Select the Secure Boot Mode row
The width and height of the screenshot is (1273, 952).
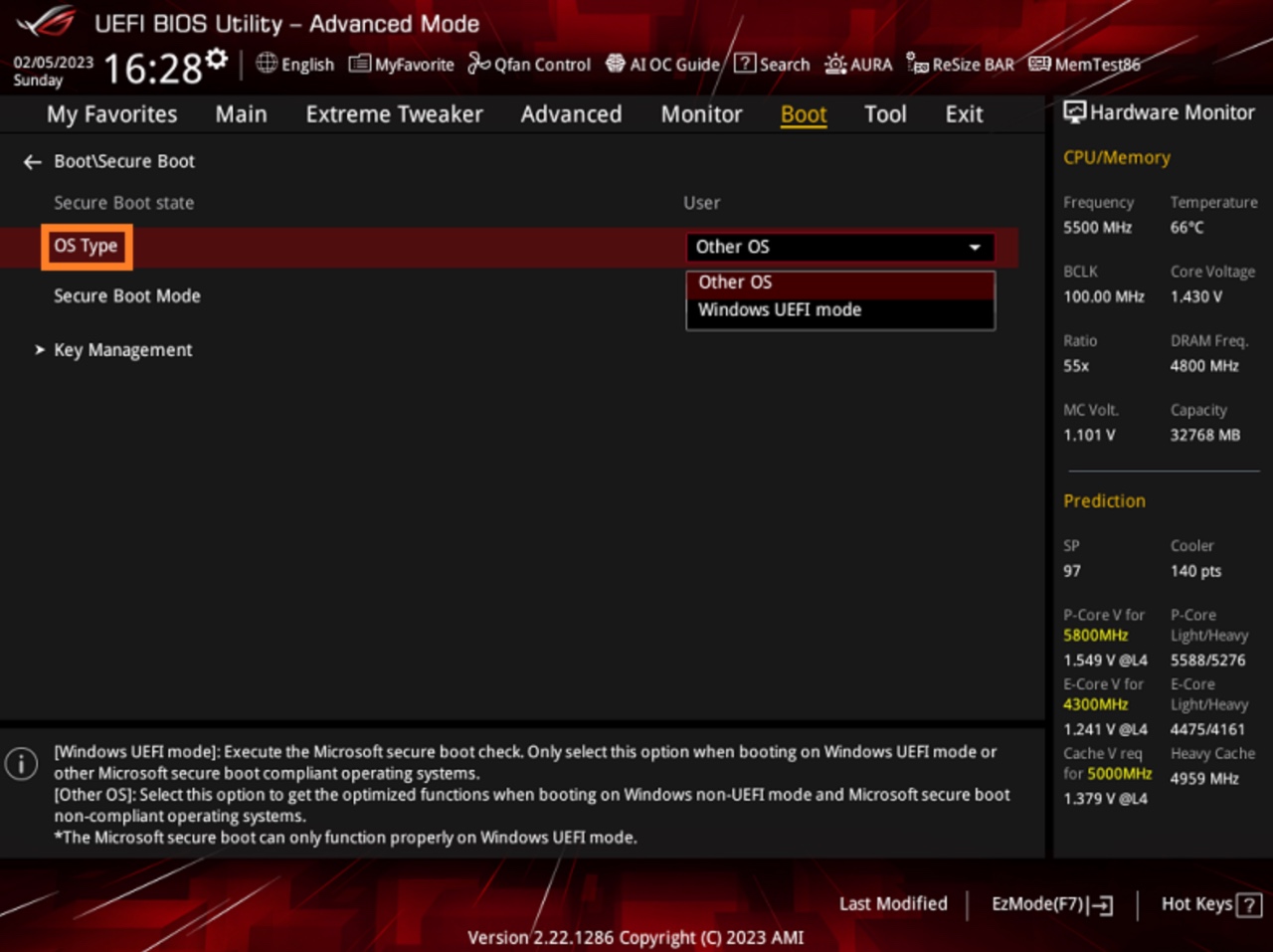(x=127, y=295)
